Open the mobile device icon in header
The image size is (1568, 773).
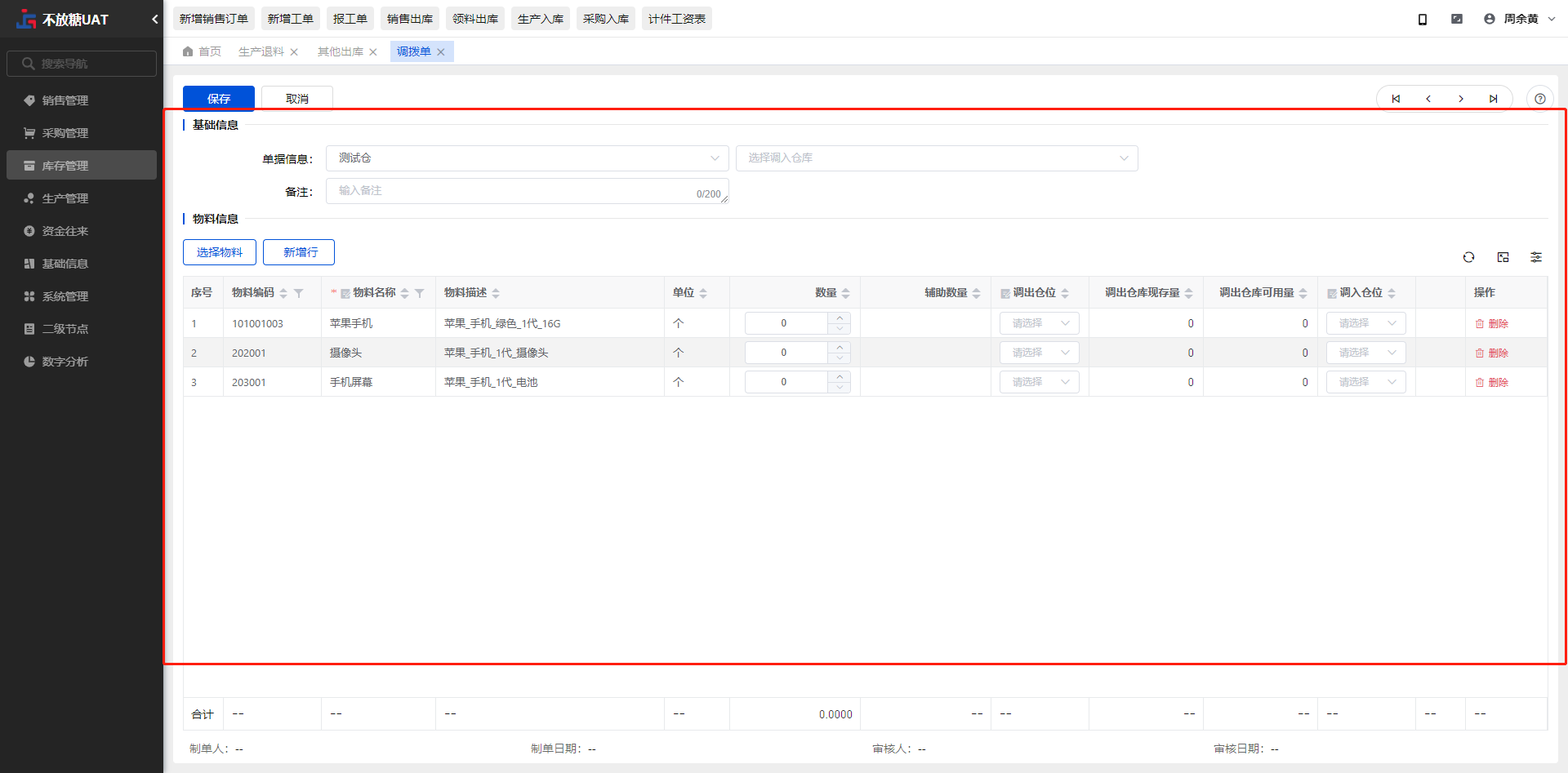[1423, 19]
